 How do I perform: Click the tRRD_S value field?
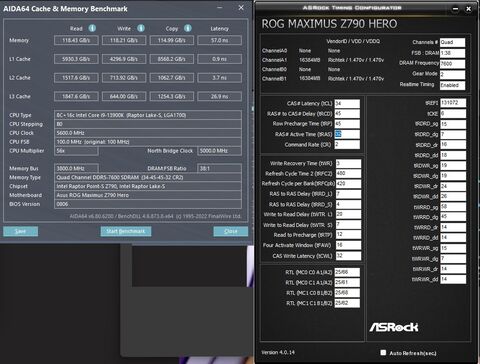[348, 204]
